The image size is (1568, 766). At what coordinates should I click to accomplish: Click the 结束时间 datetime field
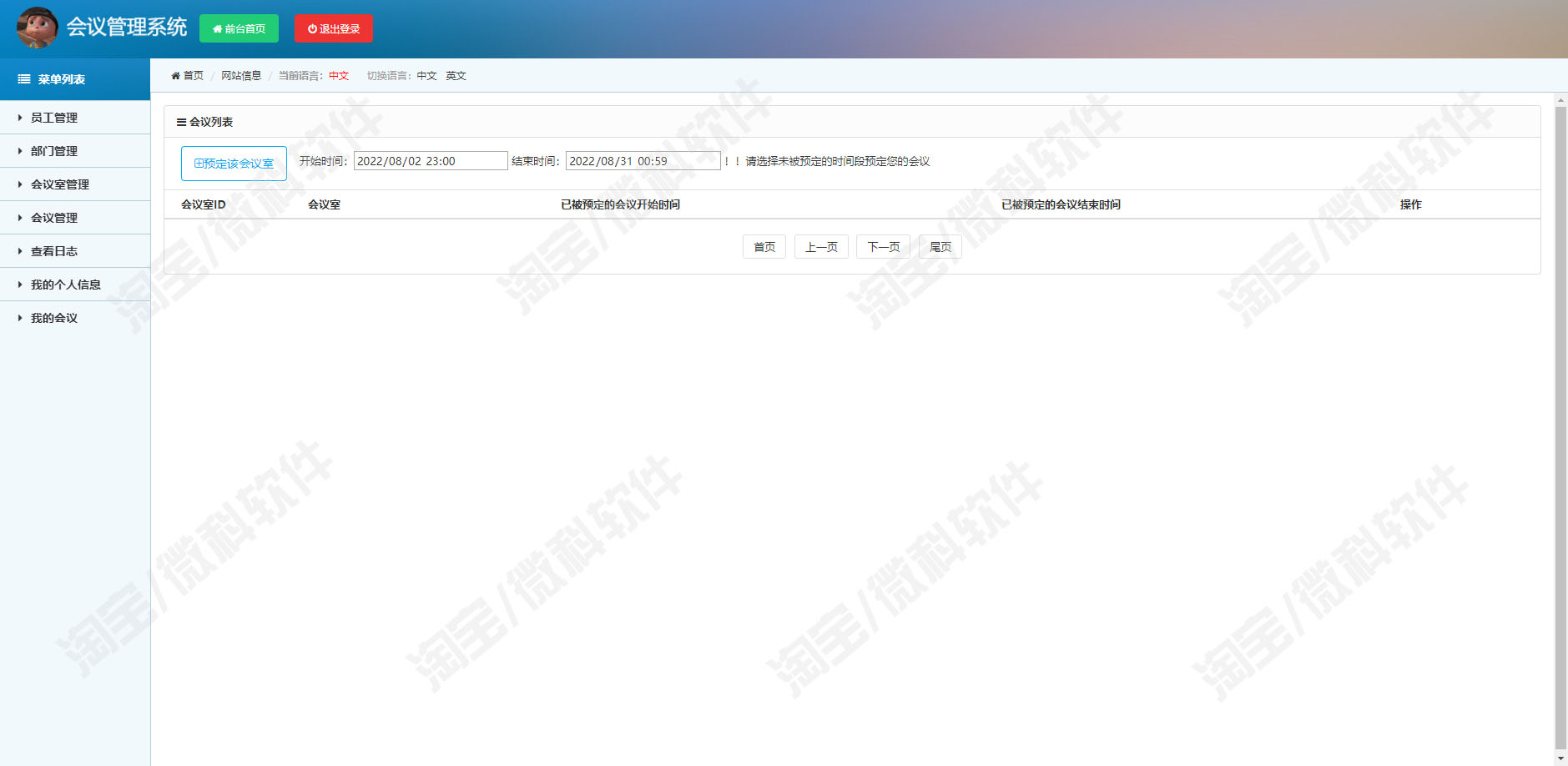643,161
